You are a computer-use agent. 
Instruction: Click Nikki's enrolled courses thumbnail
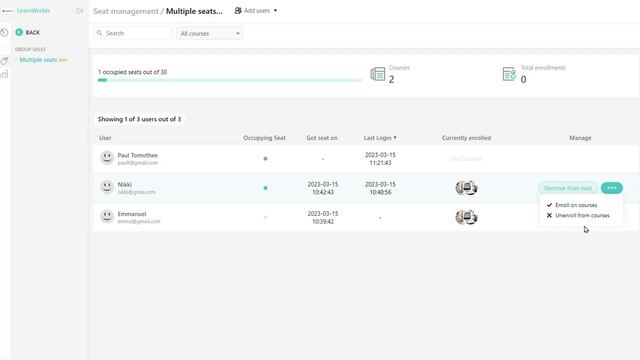coord(467,188)
